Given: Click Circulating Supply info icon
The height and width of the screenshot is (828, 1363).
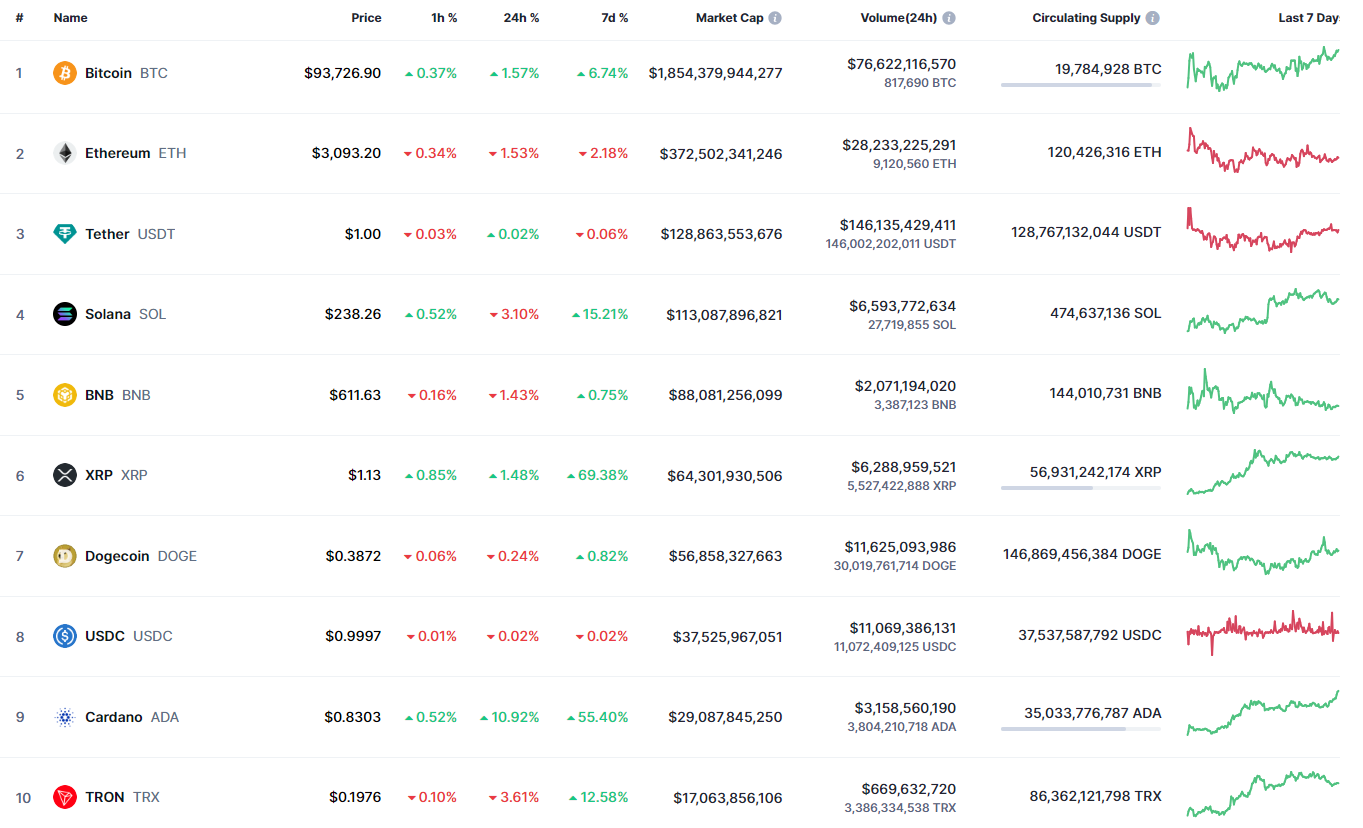Looking at the screenshot, I should pos(1153,18).
